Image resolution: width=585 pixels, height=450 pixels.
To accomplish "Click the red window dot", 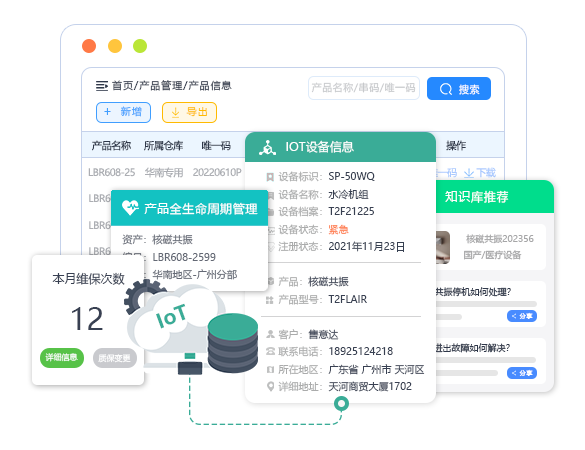I will (x=89, y=46).
